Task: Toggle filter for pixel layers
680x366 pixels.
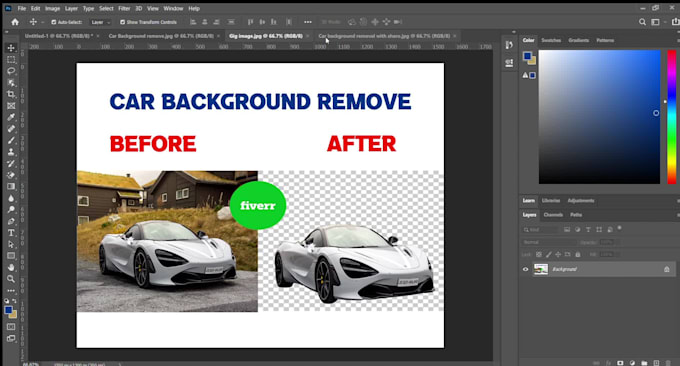Action: [567, 229]
